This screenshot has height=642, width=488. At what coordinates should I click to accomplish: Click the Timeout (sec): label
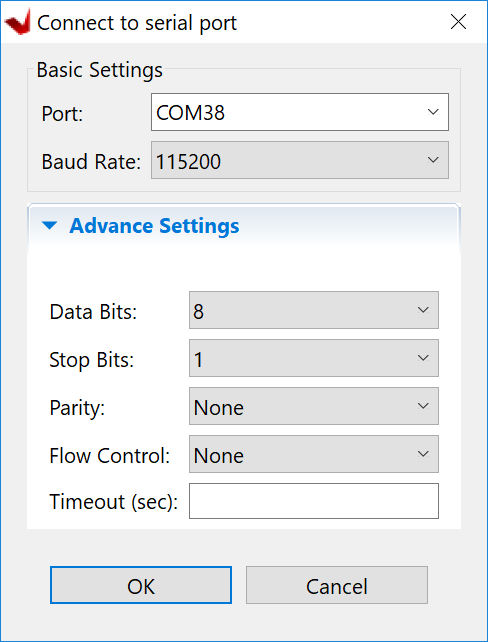click(114, 502)
